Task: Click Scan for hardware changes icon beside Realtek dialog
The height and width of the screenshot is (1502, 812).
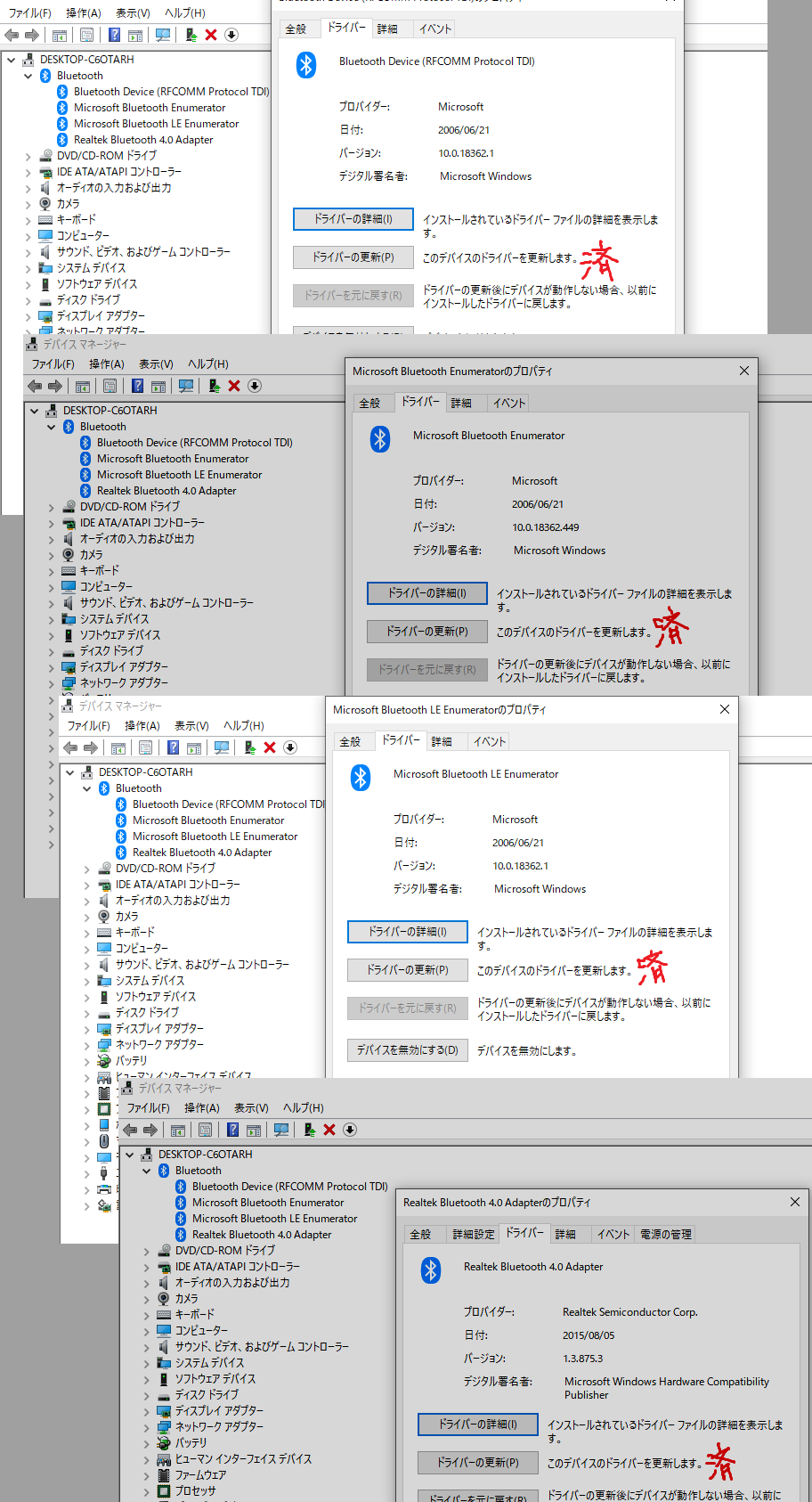Action: [281, 1130]
